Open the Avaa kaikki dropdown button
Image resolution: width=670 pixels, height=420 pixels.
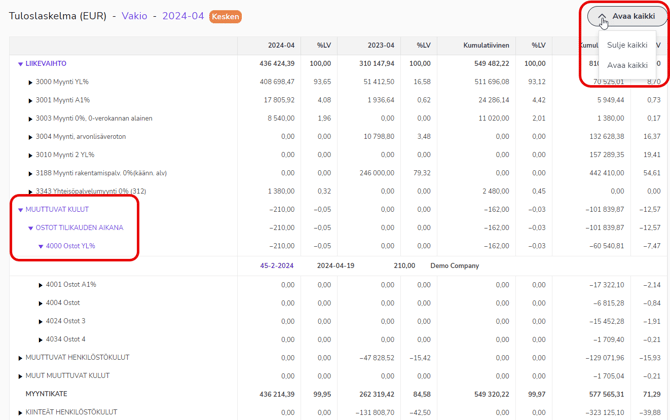click(626, 16)
